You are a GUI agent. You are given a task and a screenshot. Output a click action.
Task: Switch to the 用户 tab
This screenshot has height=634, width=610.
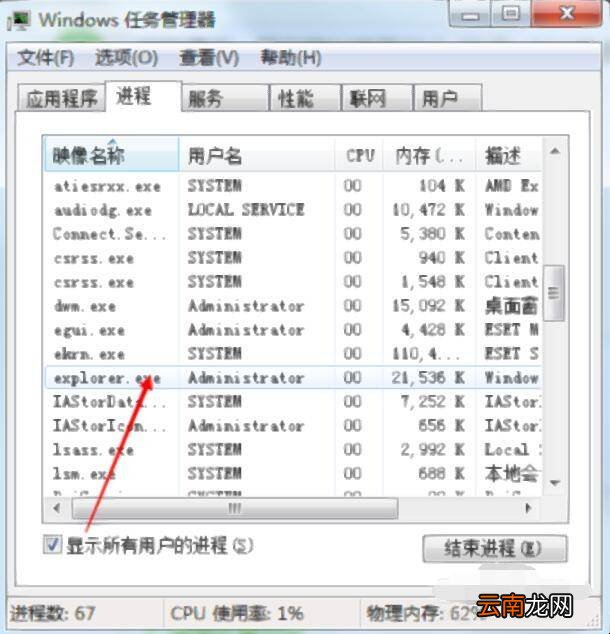[448, 98]
